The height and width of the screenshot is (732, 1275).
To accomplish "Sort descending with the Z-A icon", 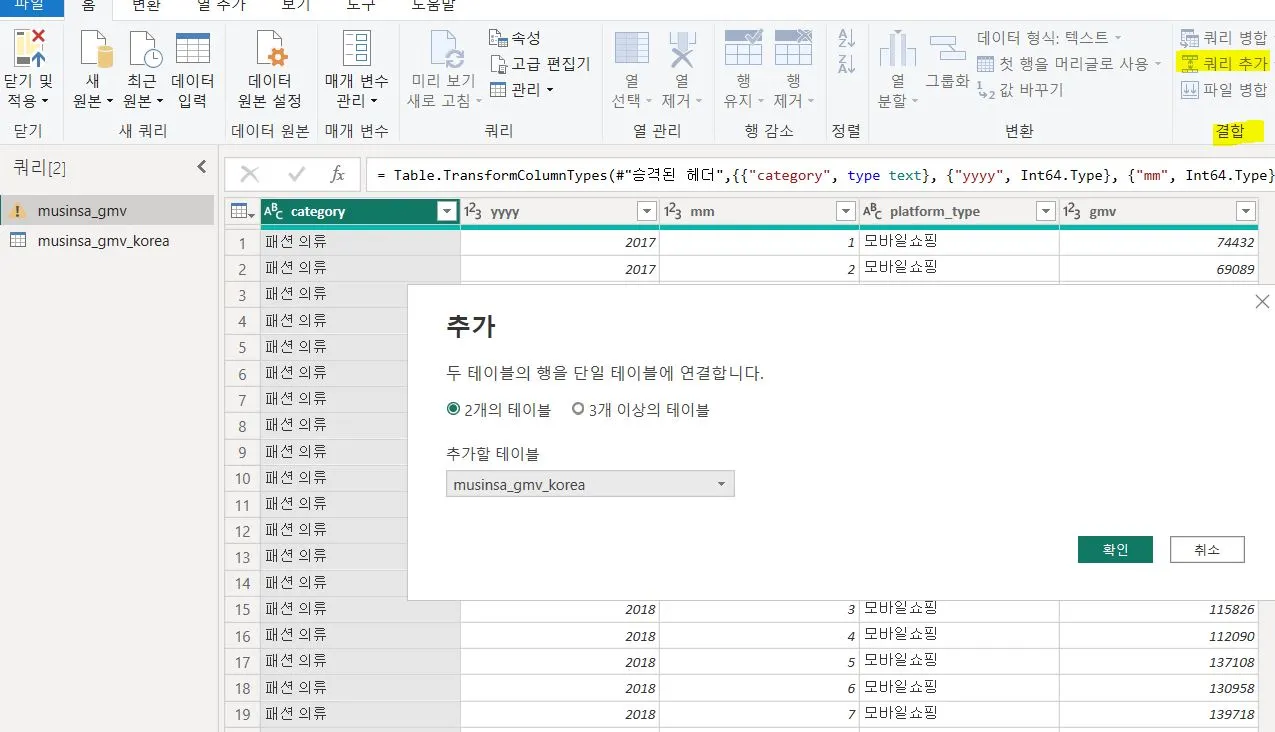I will pyautogui.click(x=847, y=64).
